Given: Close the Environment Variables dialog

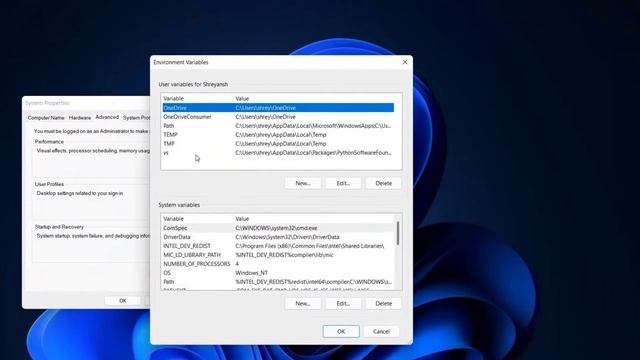Looking at the screenshot, I should 405,62.
